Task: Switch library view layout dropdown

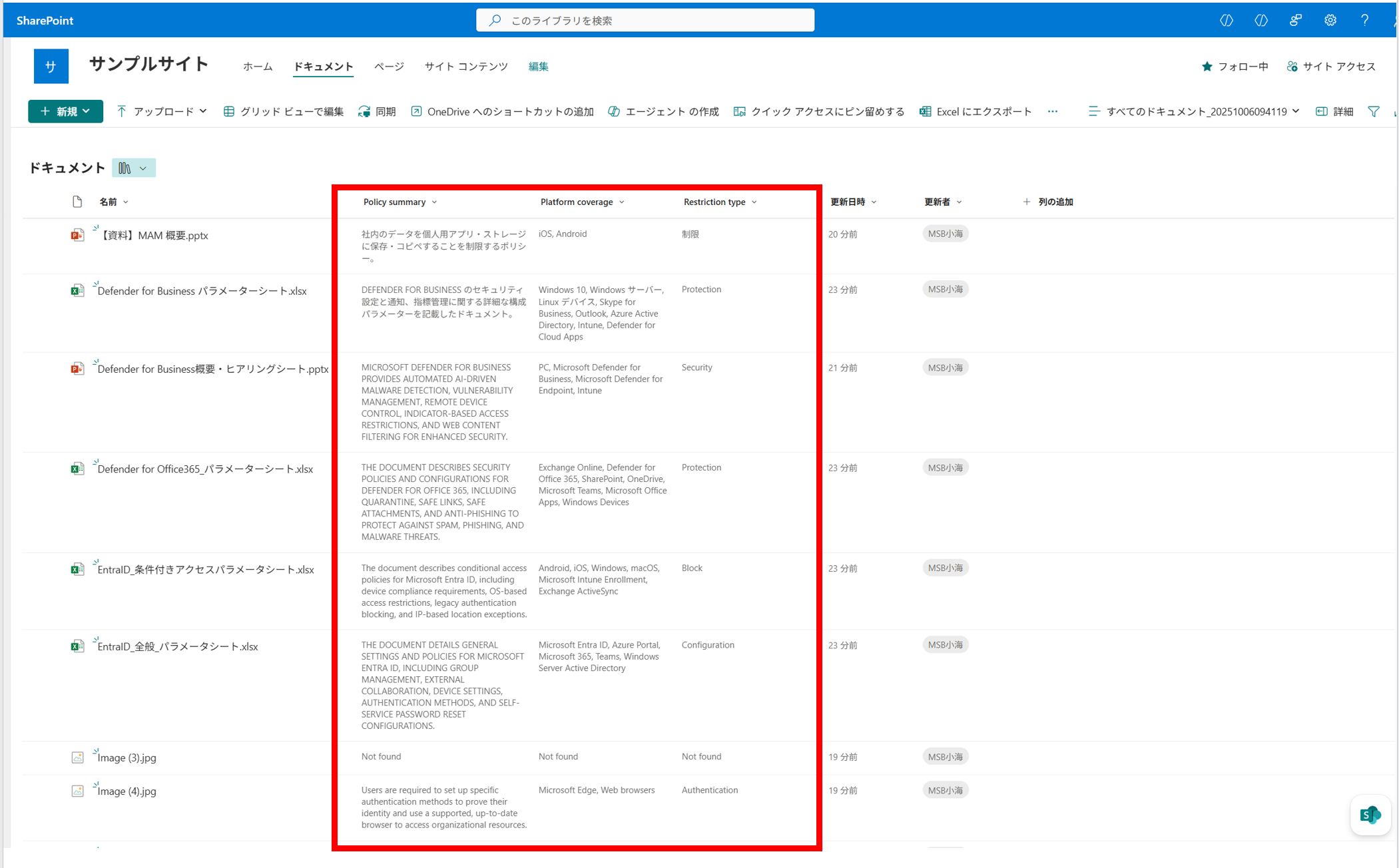Action: point(133,168)
